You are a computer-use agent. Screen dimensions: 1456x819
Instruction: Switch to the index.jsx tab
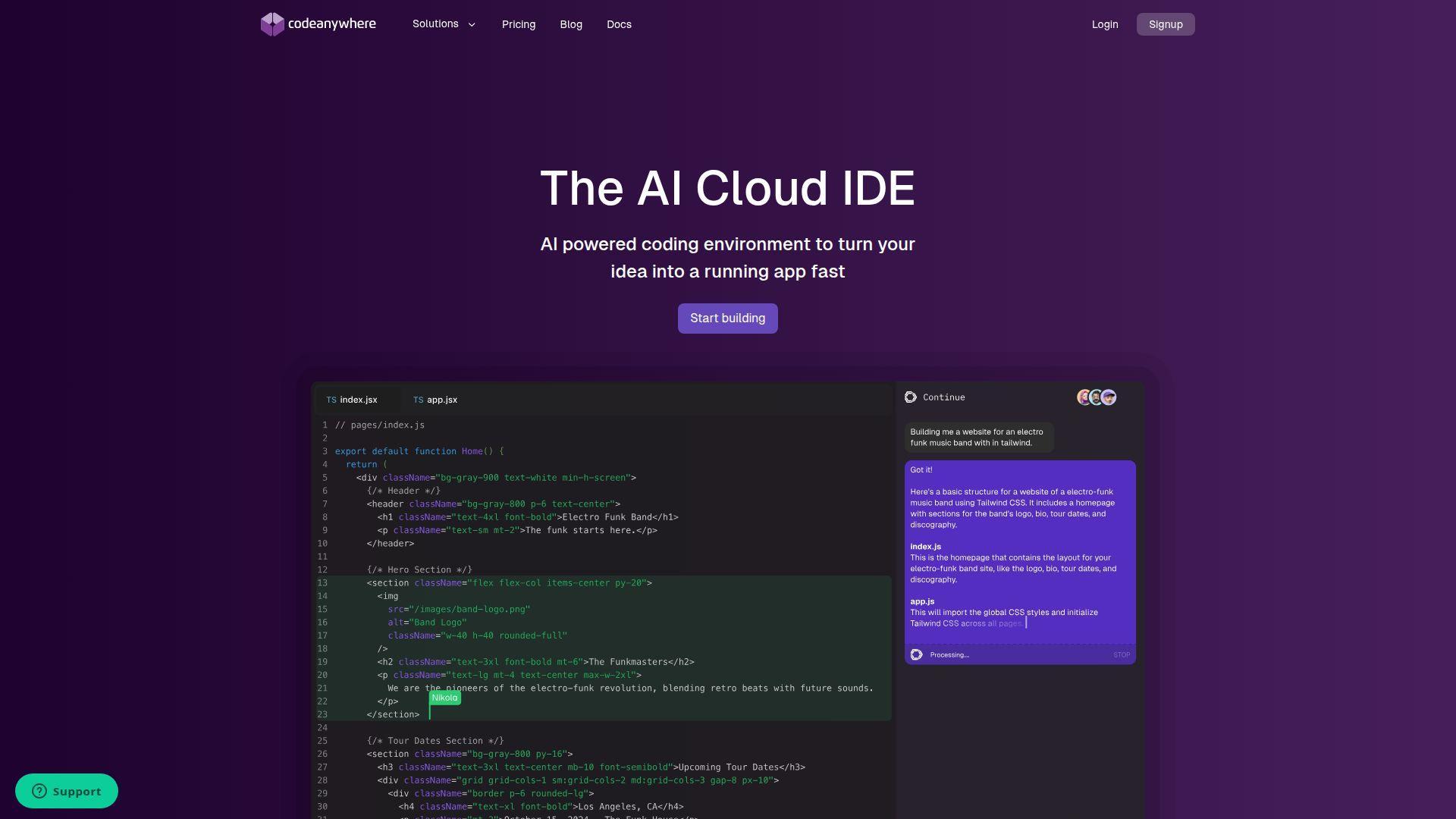click(358, 400)
